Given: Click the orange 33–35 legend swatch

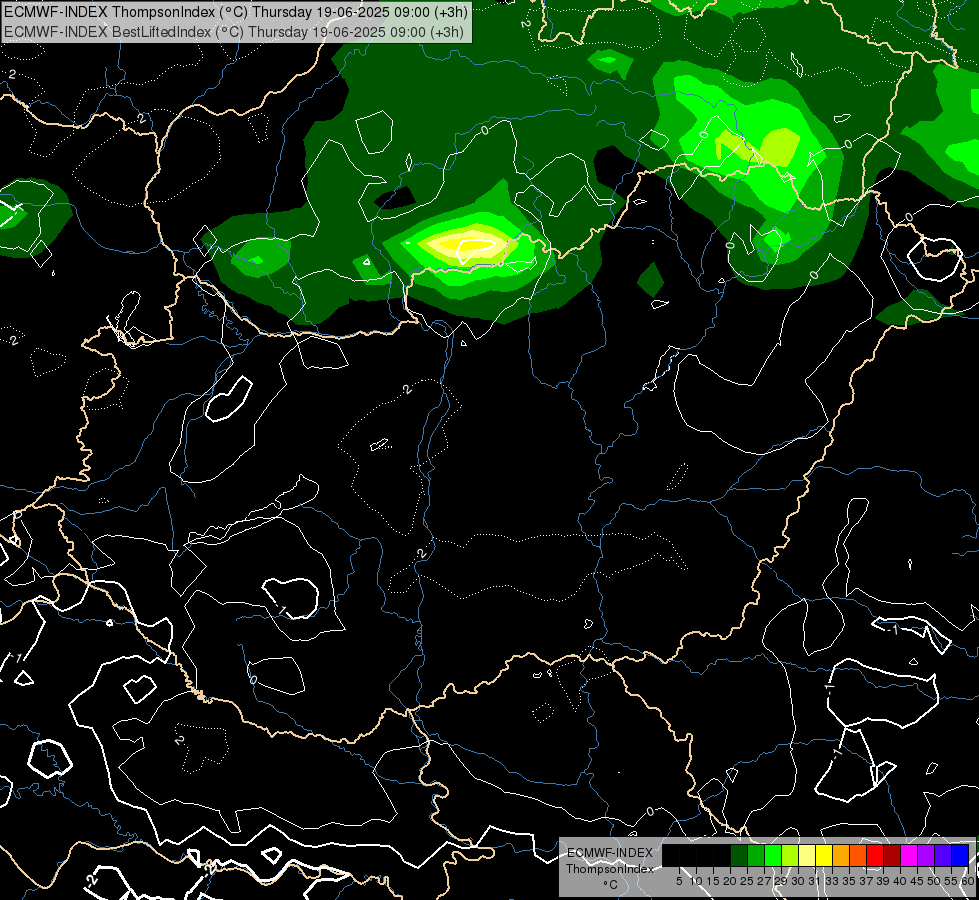Looking at the screenshot, I should click(x=841, y=856).
